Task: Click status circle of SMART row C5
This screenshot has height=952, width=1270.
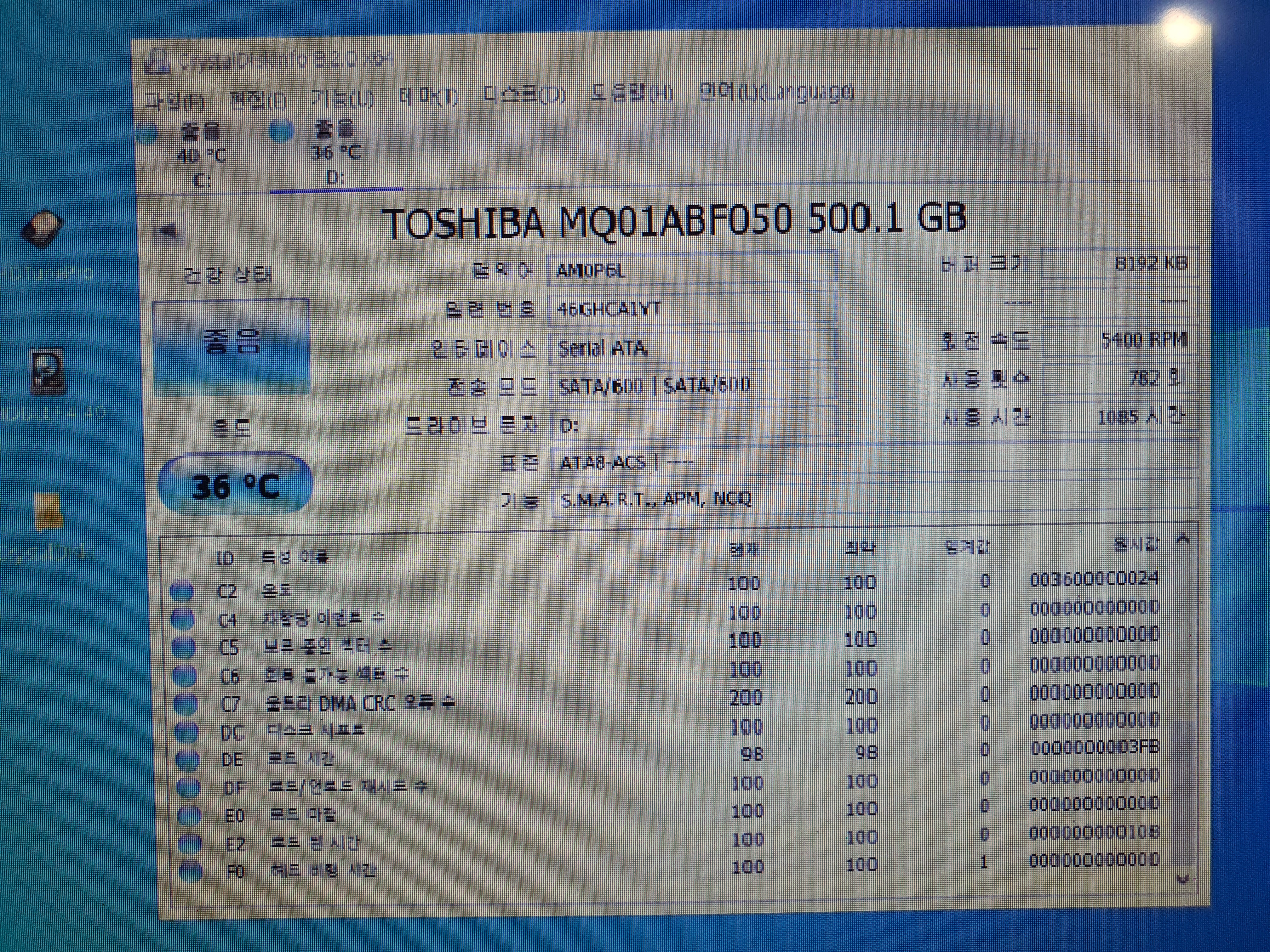Action: click(184, 647)
